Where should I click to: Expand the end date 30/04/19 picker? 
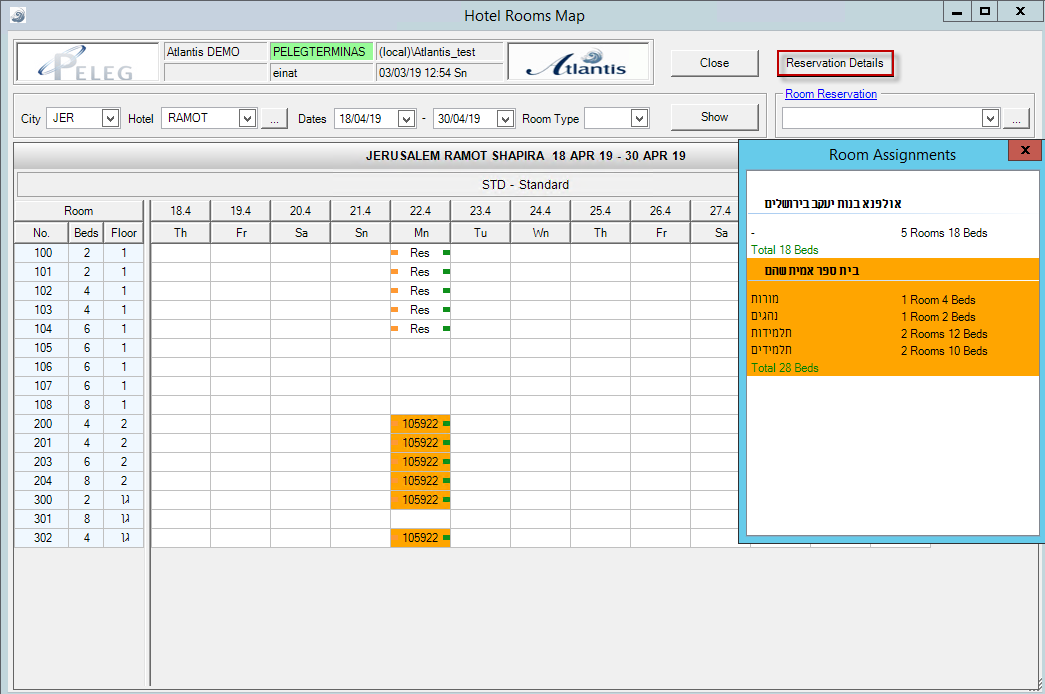point(504,118)
